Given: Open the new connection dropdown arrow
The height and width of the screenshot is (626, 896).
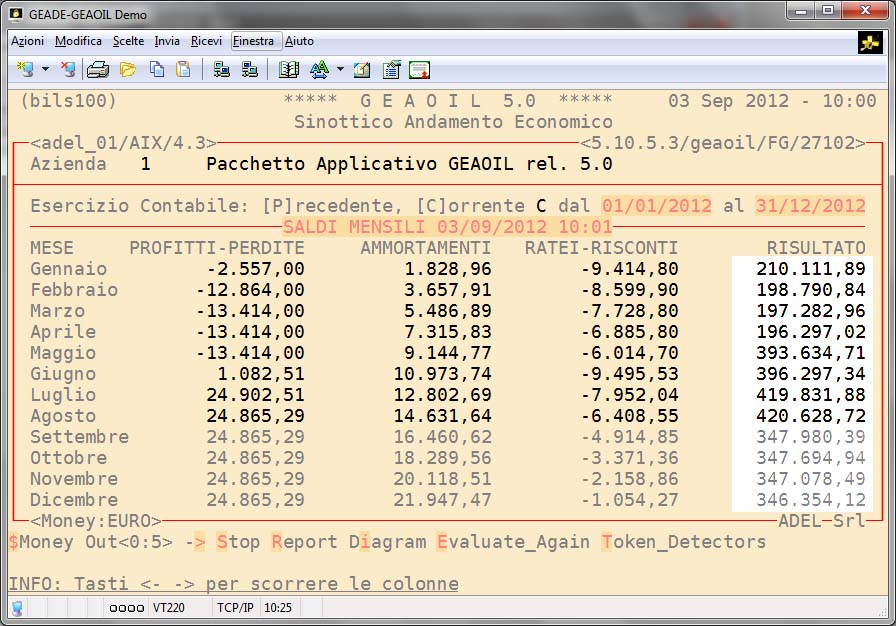Looking at the screenshot, I should (45, 70).
